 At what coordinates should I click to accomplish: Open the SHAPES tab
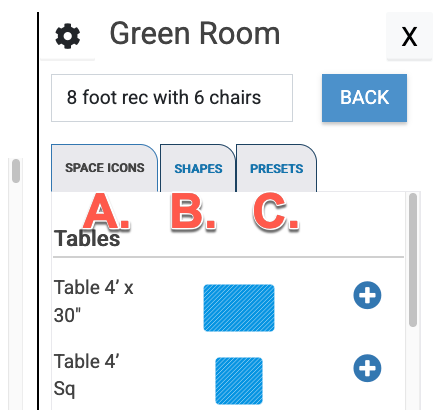pos(198,168)
